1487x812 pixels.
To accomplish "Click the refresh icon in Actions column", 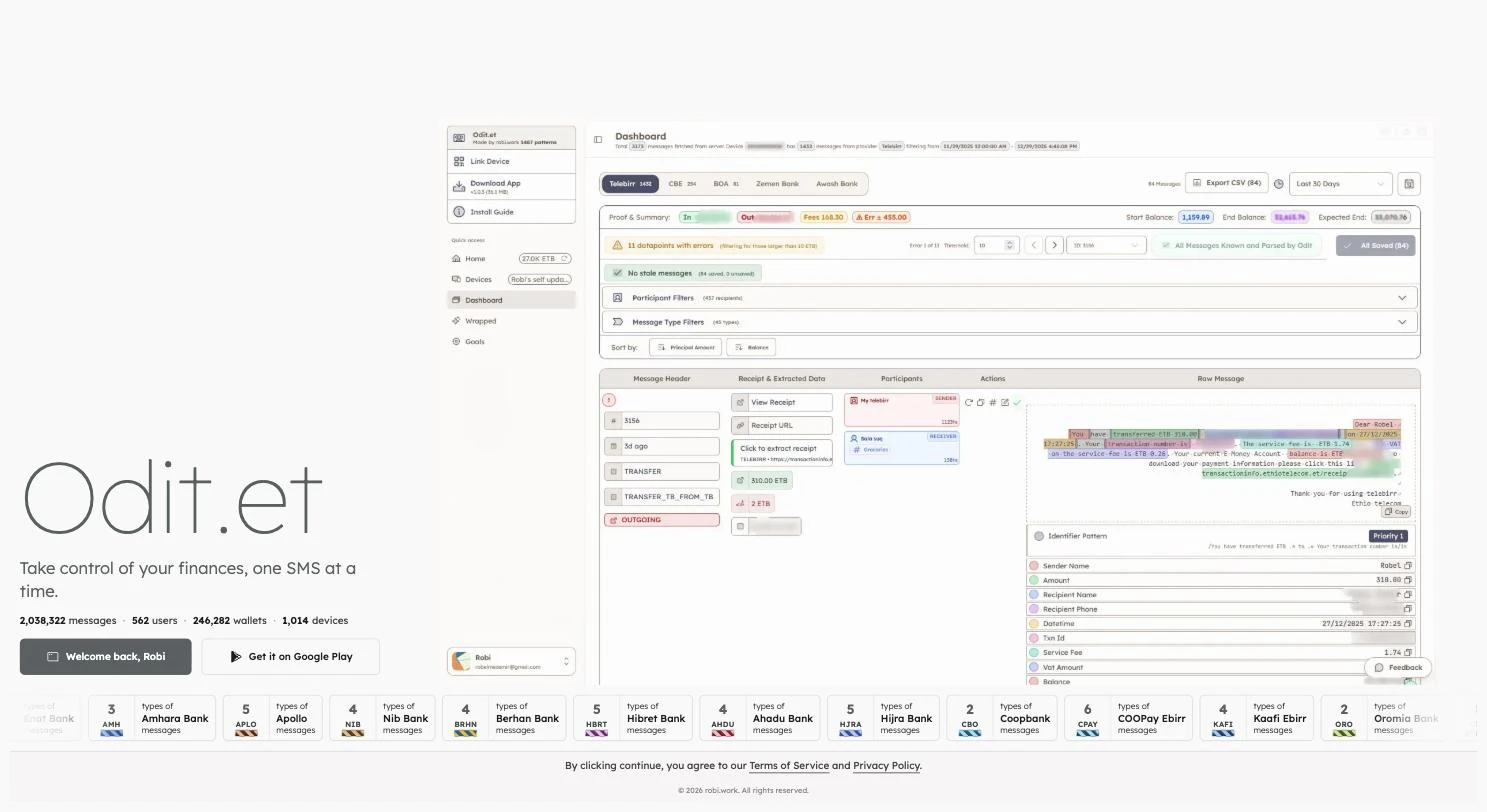I will tap(968, 403).
